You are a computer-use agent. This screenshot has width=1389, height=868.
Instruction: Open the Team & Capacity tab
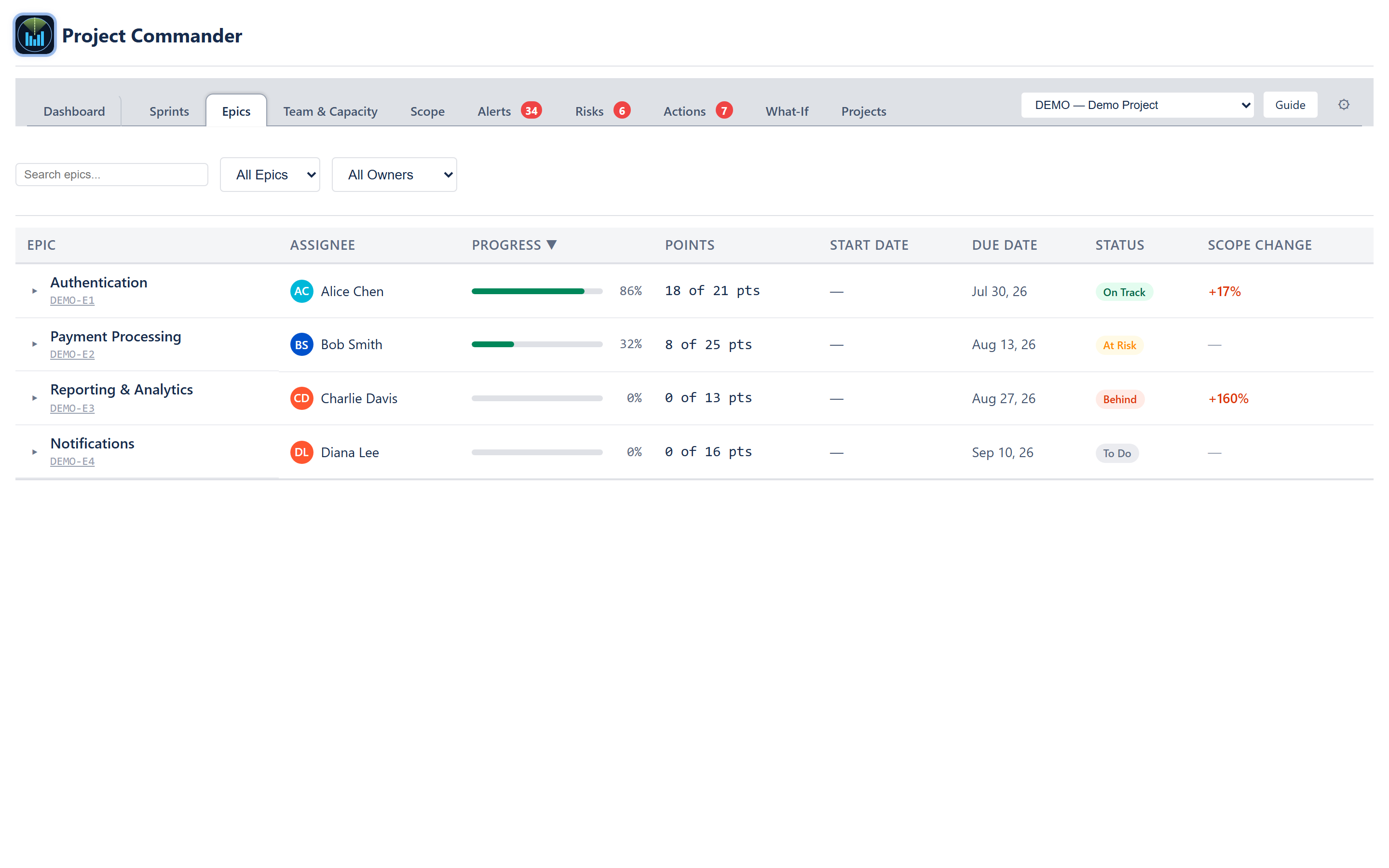click(330, 111)
